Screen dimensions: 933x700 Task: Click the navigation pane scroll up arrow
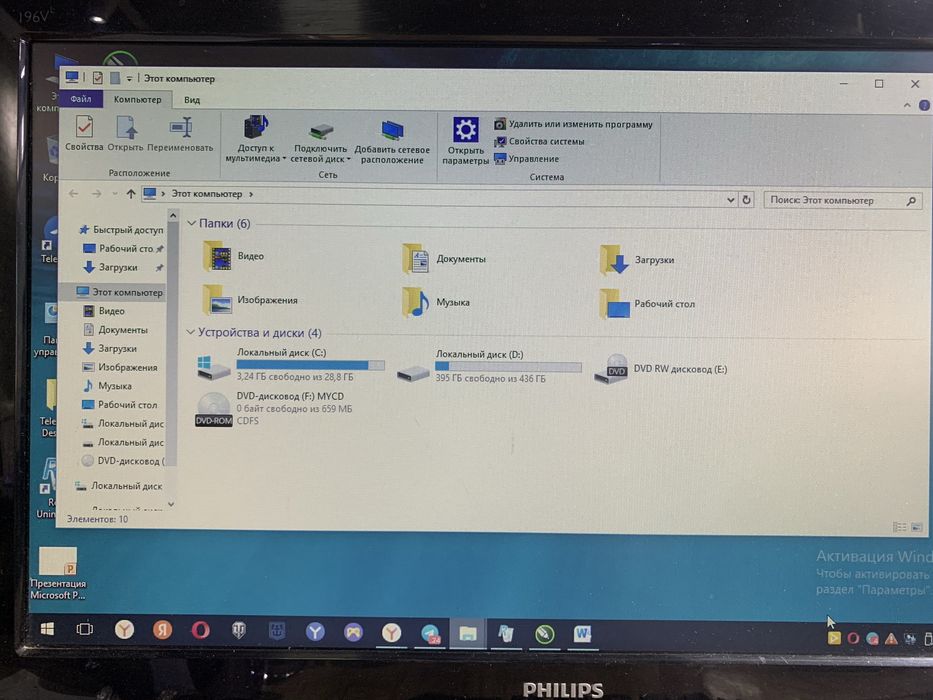click(173, 215)
